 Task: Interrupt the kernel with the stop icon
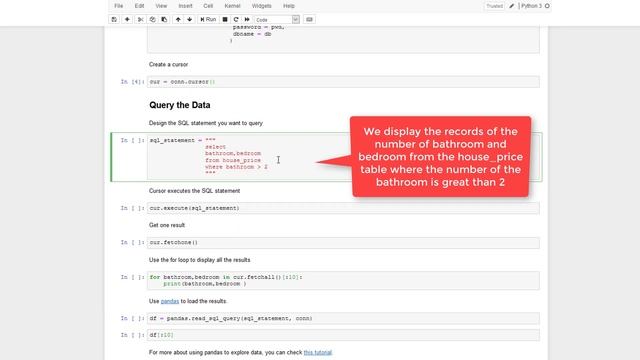tap(225, 20)
